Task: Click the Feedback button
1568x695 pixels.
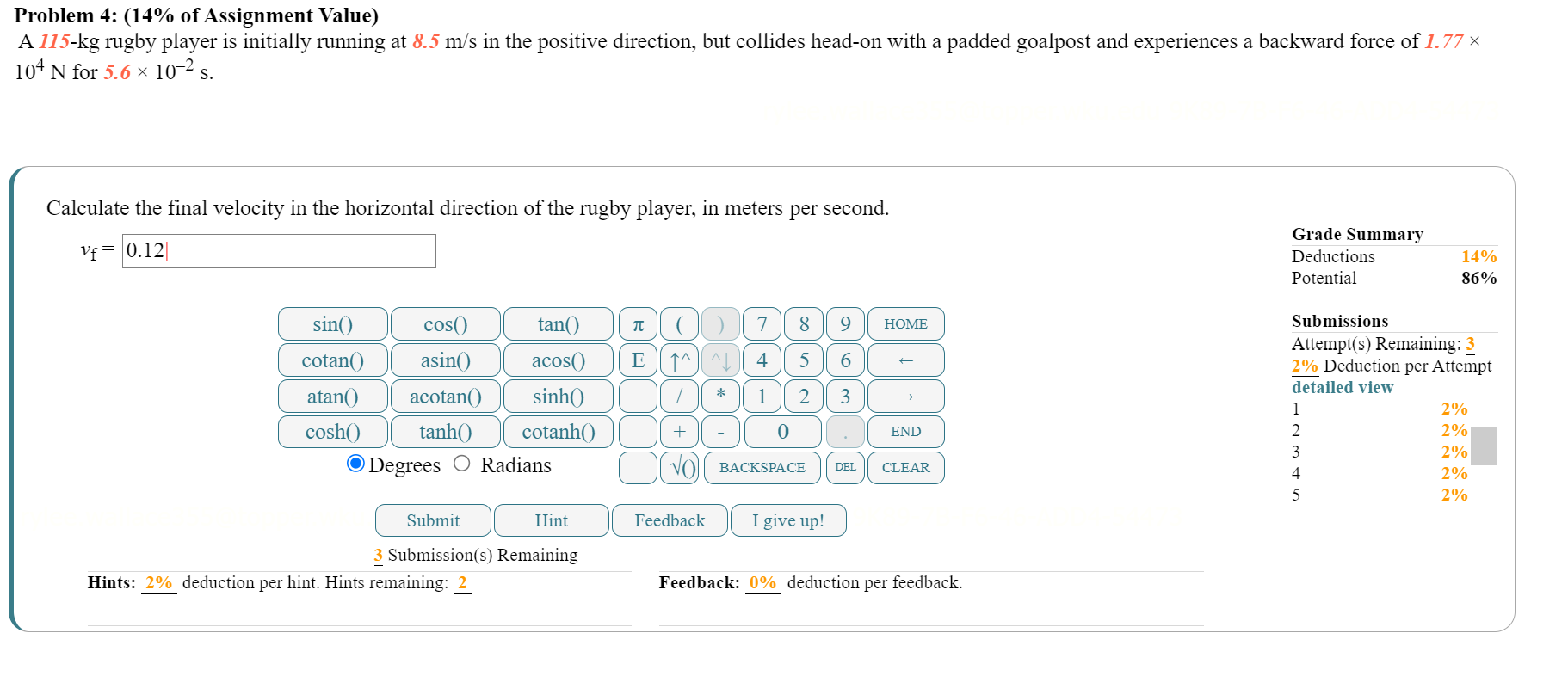Action: (x=669, y=520)
